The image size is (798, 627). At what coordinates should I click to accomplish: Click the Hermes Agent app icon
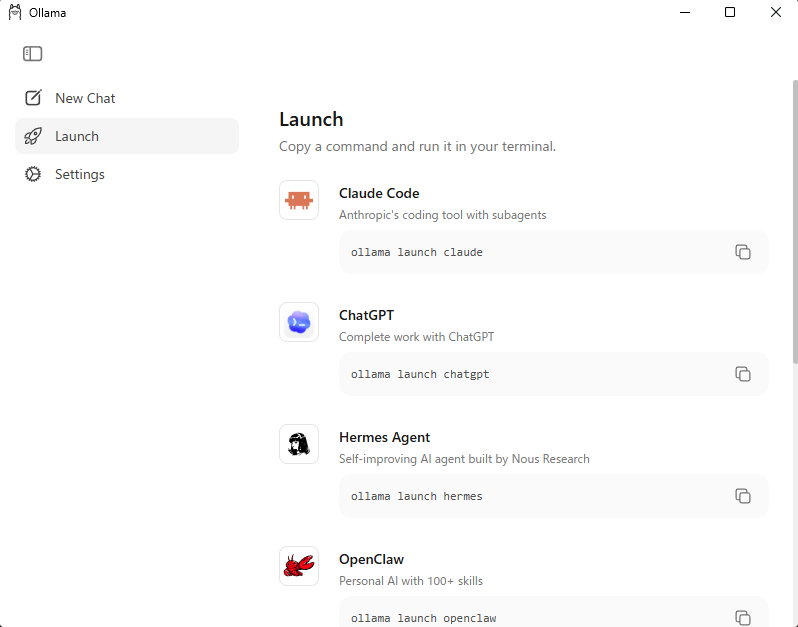299,444
